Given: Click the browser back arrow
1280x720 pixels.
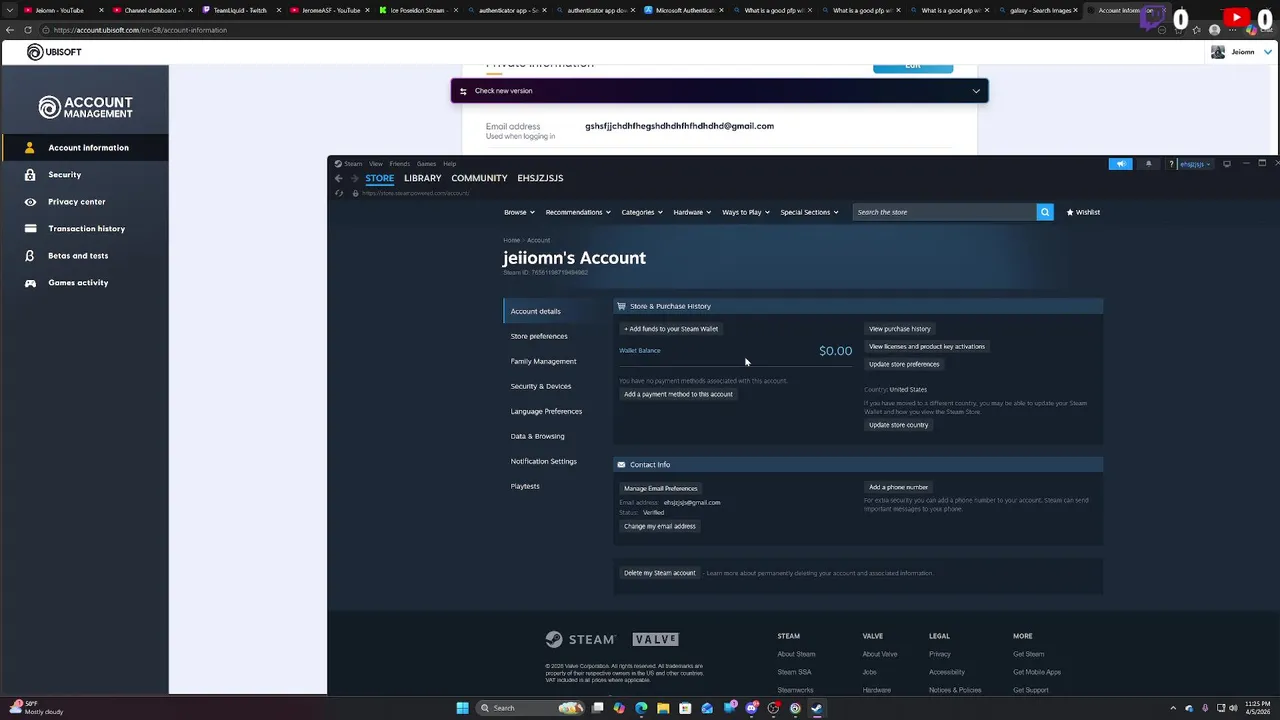Looking at the screenshot, I should tap(10, 30).
